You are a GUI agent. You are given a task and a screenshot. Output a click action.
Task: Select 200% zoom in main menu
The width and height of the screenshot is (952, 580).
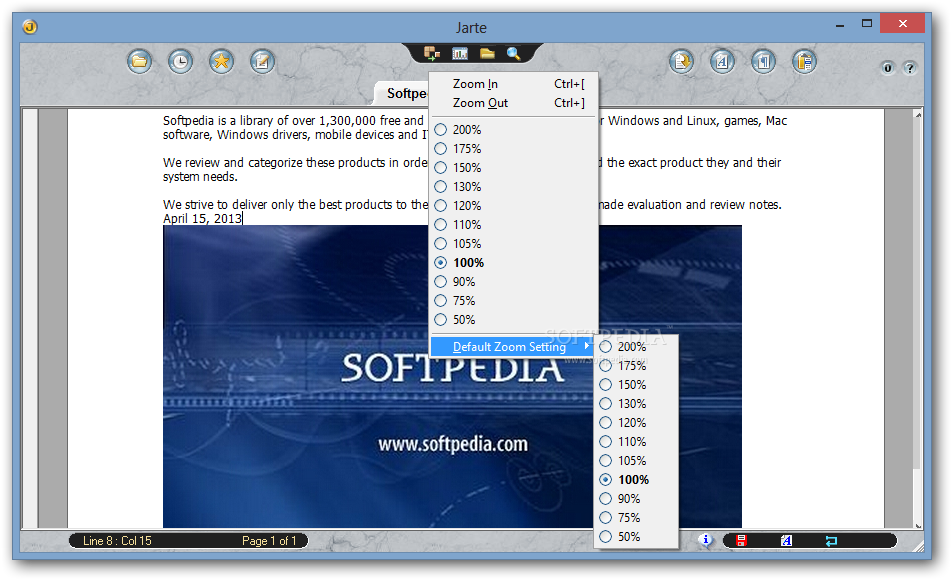pos(513,129)
